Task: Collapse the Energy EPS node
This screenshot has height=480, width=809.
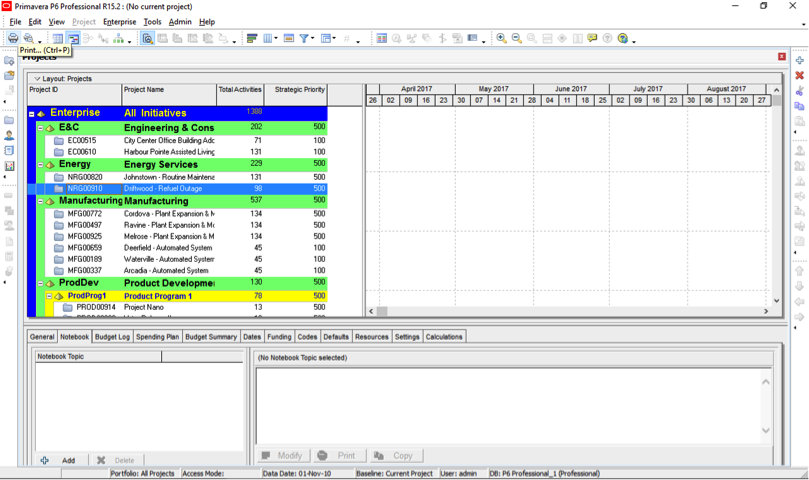Action: coord(40,165)
